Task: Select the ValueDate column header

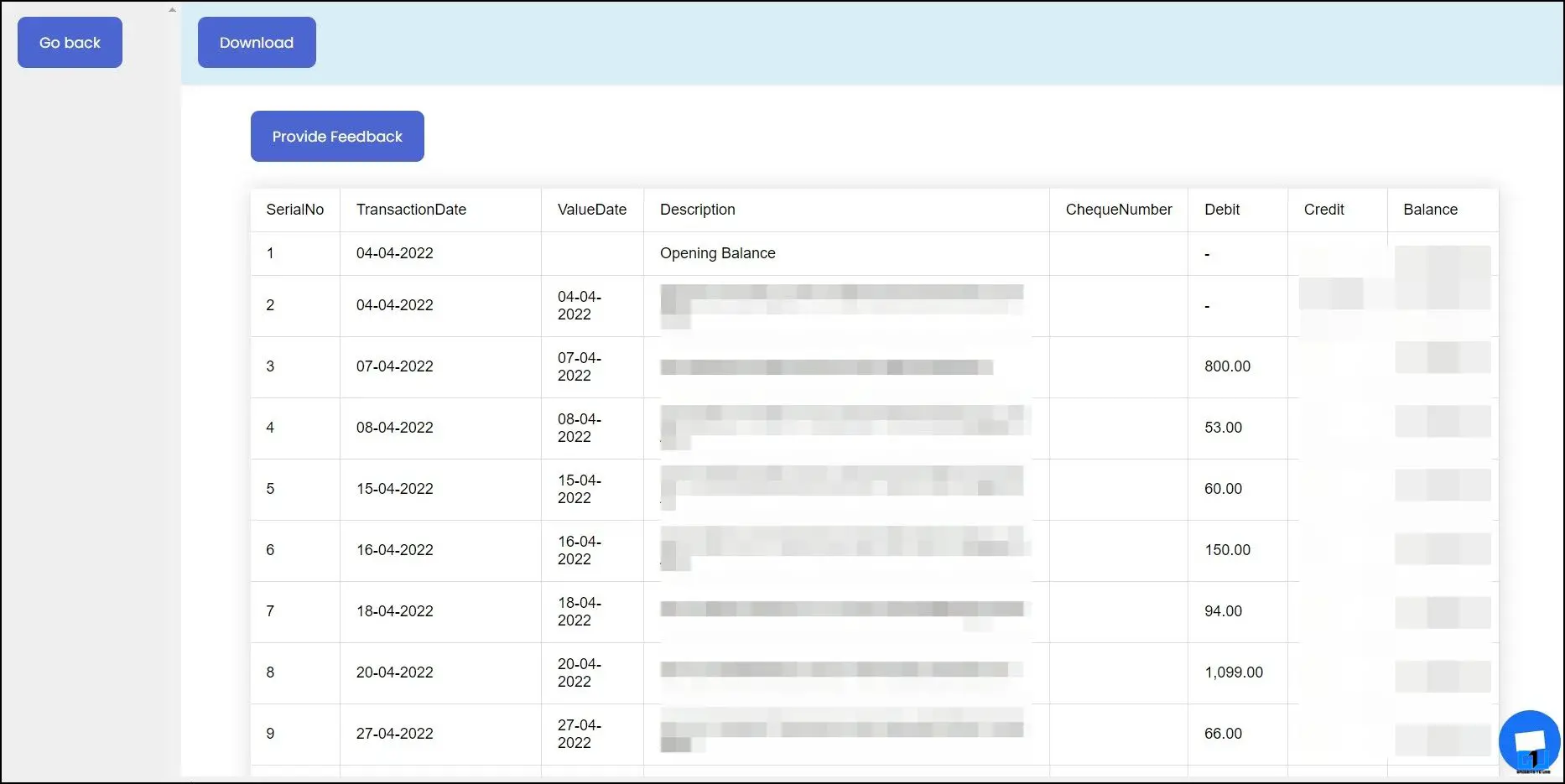Action: tap(592, 210)
